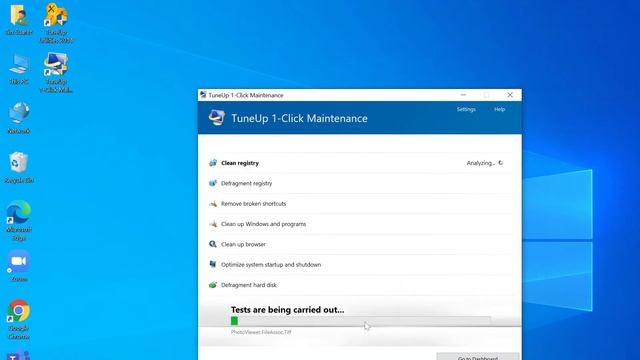Image resolution: width=640 pixels, height=360 pixels.
Task: Select the Defragment registry row text
Action: [x=247, y=183]
